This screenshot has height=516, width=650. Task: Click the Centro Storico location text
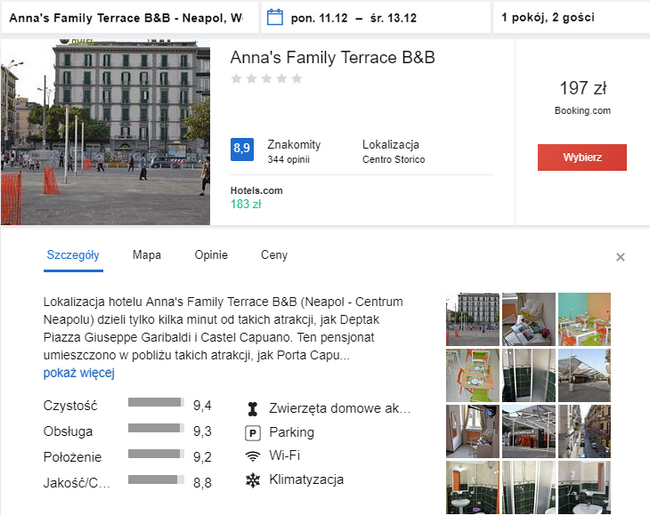tap(393, 160)
